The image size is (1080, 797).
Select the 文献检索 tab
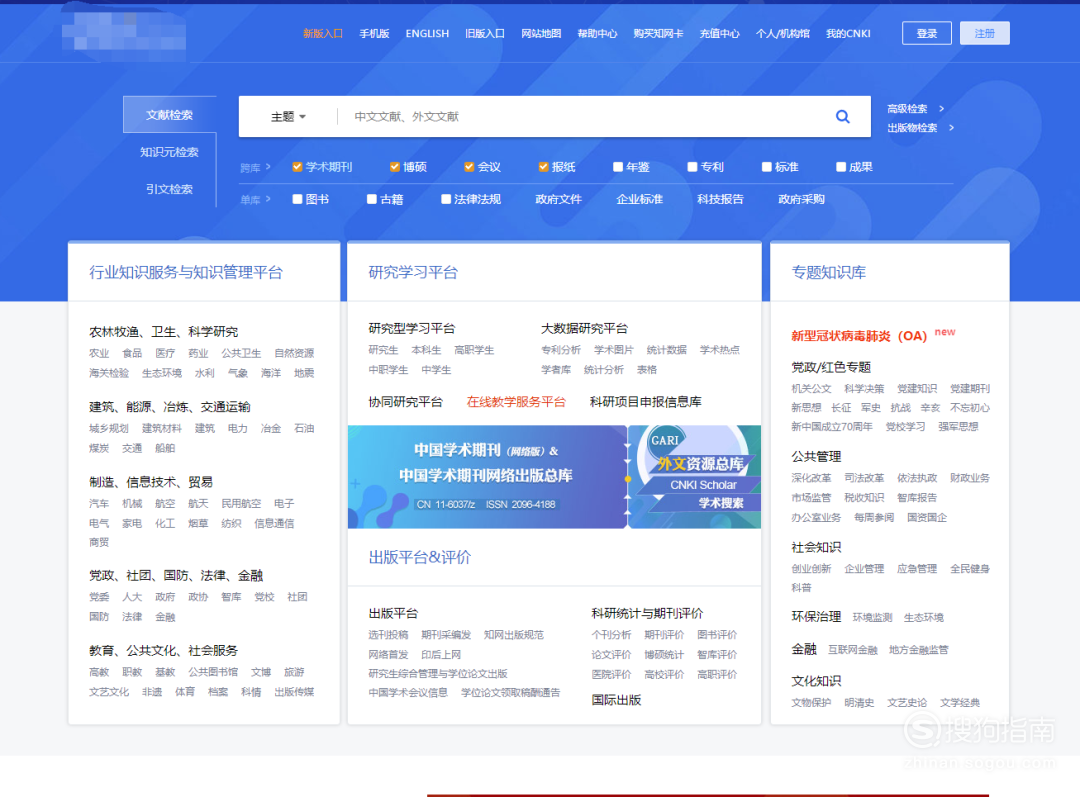tap(169, 114)
